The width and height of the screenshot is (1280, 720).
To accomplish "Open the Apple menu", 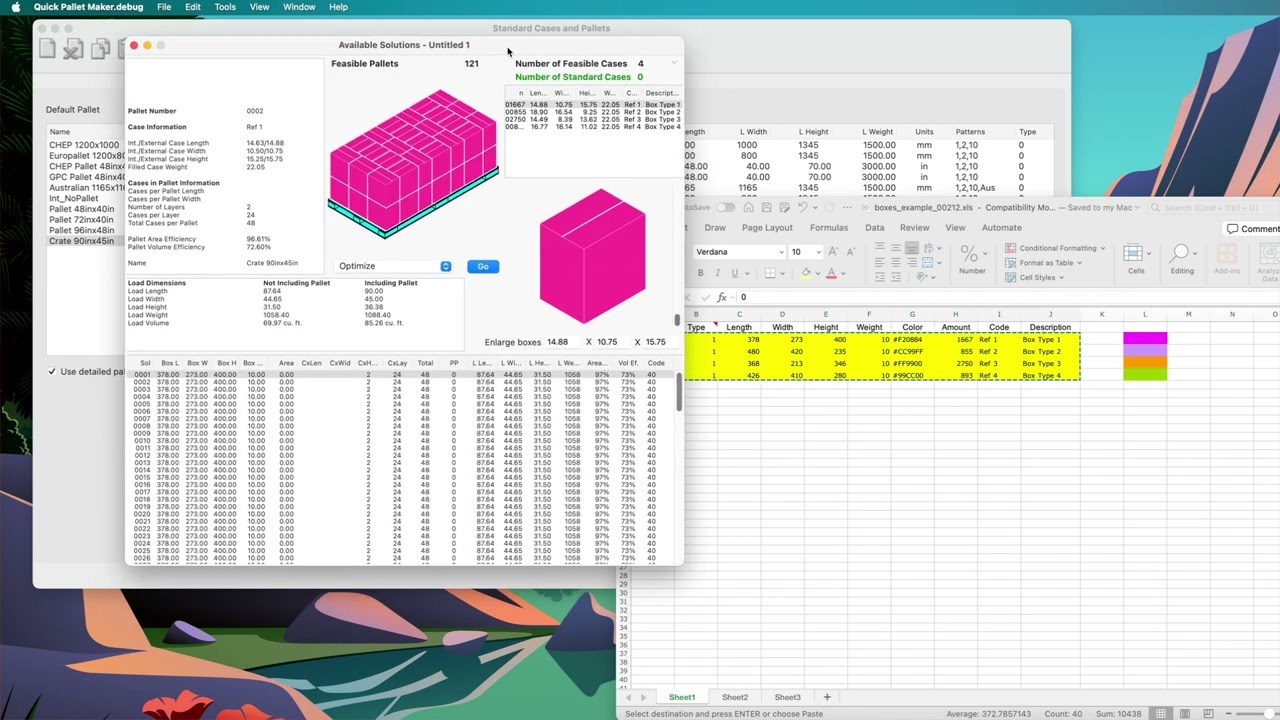I will [x=15, y=7].
